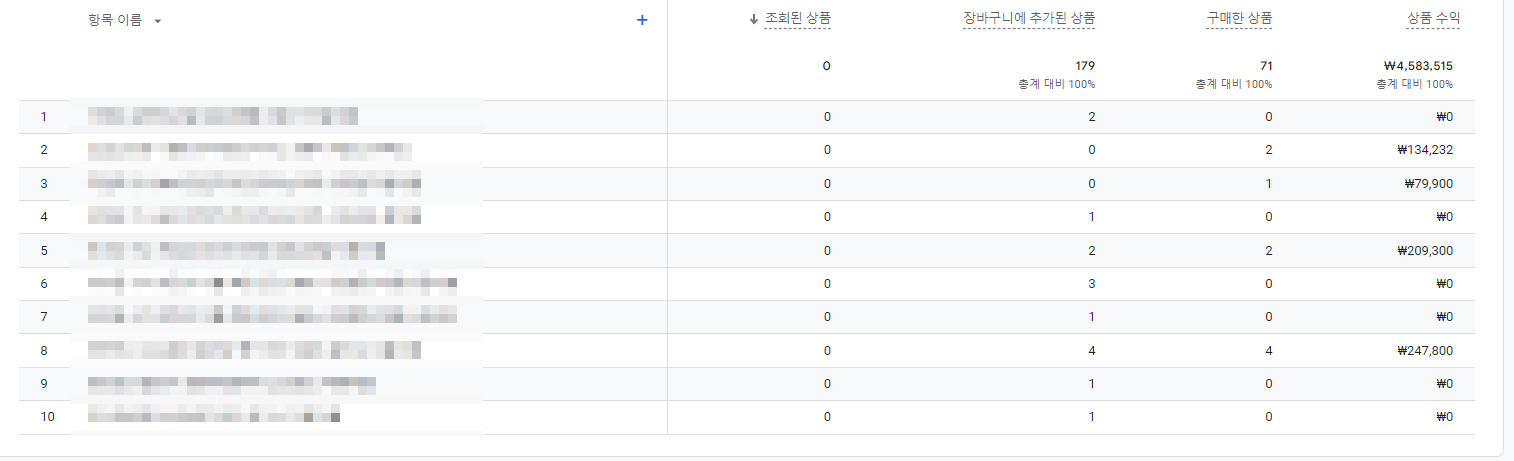Click blurred item name in row 9

point(231,384)
